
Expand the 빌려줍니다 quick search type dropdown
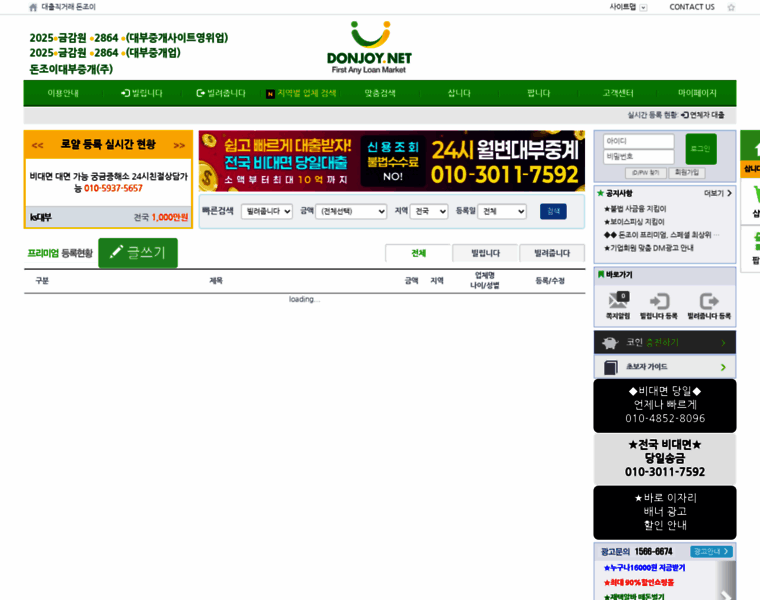coord(267,211)
